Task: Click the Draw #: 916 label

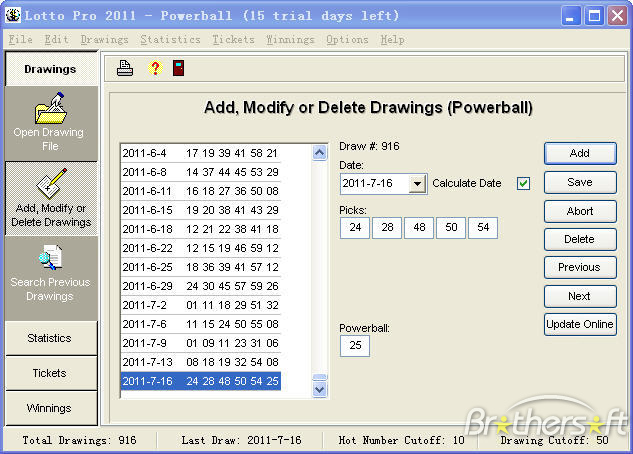Action: tap(369, 146)
